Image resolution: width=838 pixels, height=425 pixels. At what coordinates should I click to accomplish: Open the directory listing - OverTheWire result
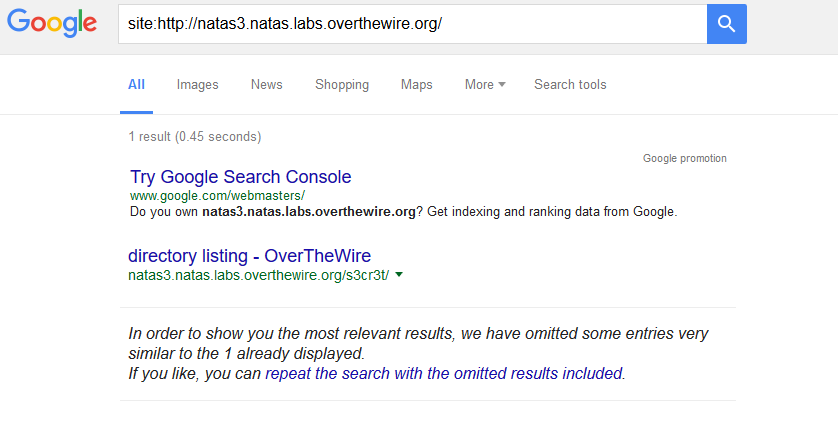point(249,256)
